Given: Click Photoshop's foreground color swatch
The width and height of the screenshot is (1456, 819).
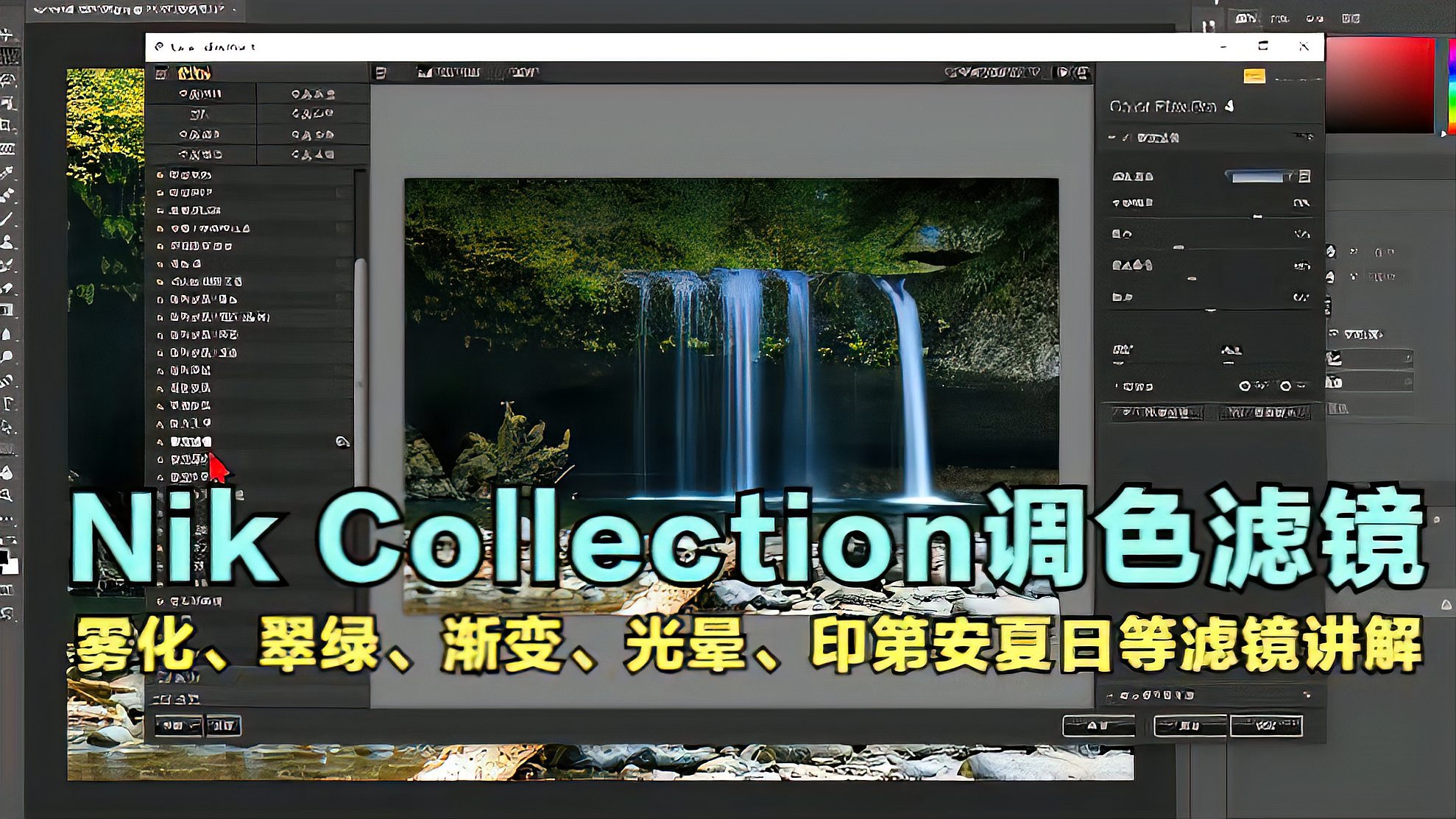Looking at the screenshot, I should 5,557.
